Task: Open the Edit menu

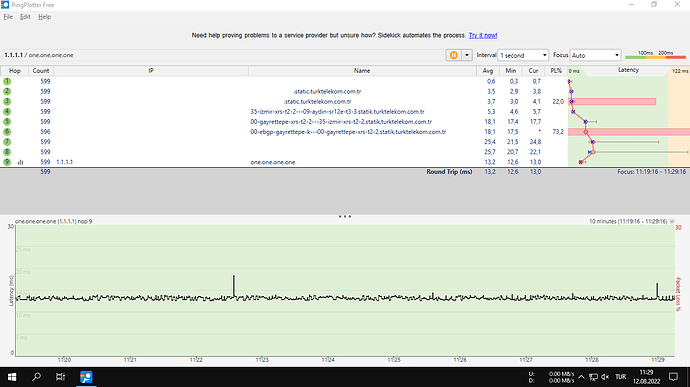Action: (x=25, y=17)
